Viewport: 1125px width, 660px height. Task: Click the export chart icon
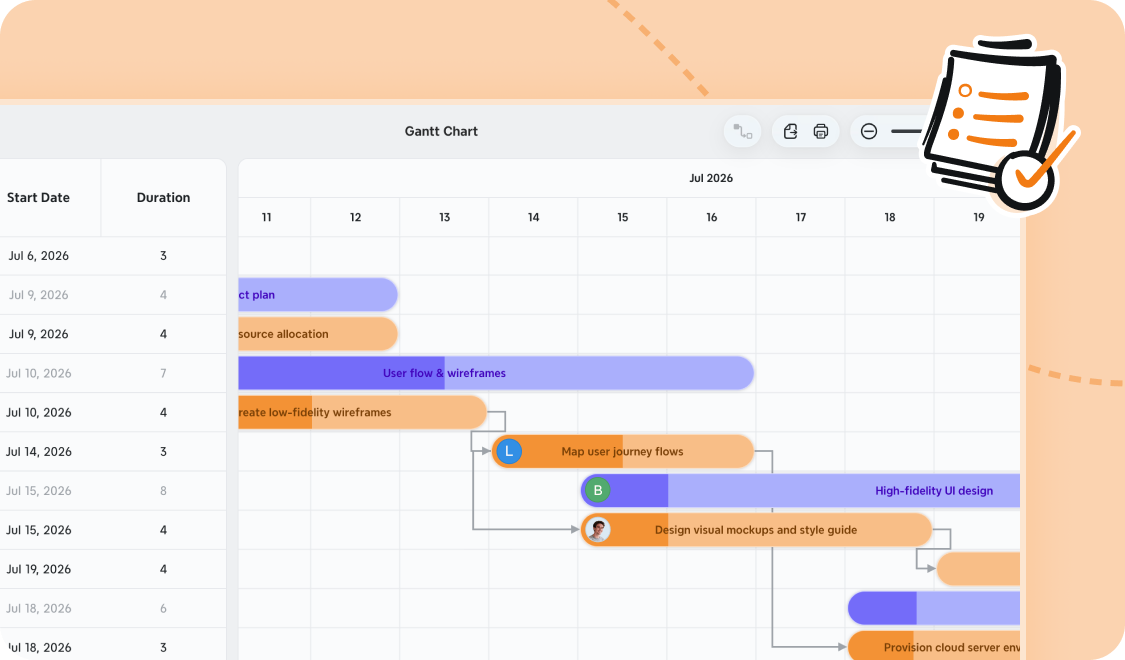click(x=791, y=131)
